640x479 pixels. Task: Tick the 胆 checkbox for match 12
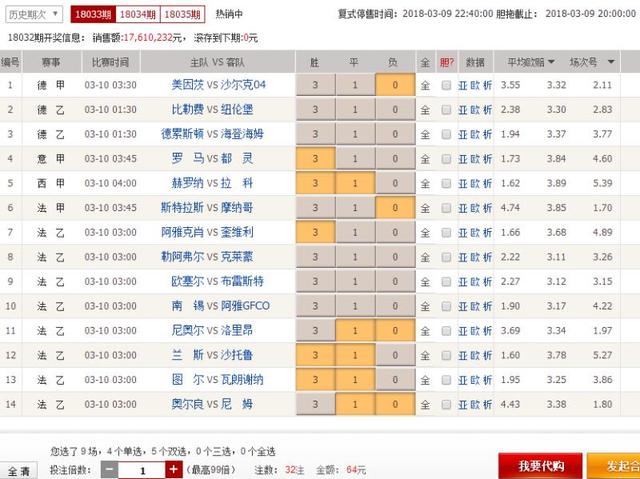click(x=446, y=355)
